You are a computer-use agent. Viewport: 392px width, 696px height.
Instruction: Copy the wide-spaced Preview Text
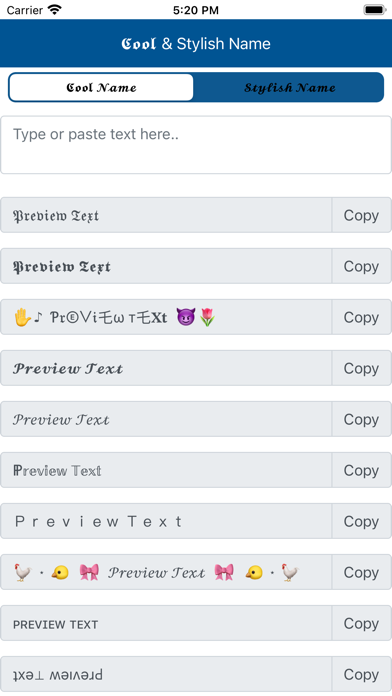click(x=361, y=522)
